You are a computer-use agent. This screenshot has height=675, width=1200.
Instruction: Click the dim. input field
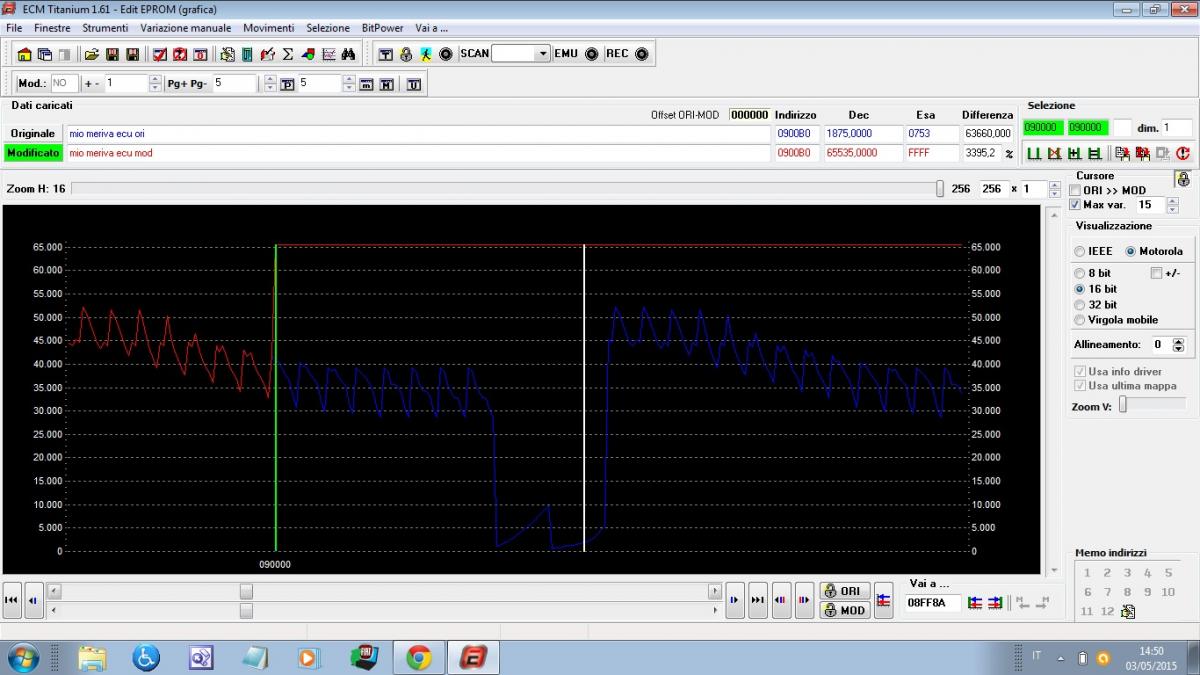pyautogui.click(x=1176, y=127)
